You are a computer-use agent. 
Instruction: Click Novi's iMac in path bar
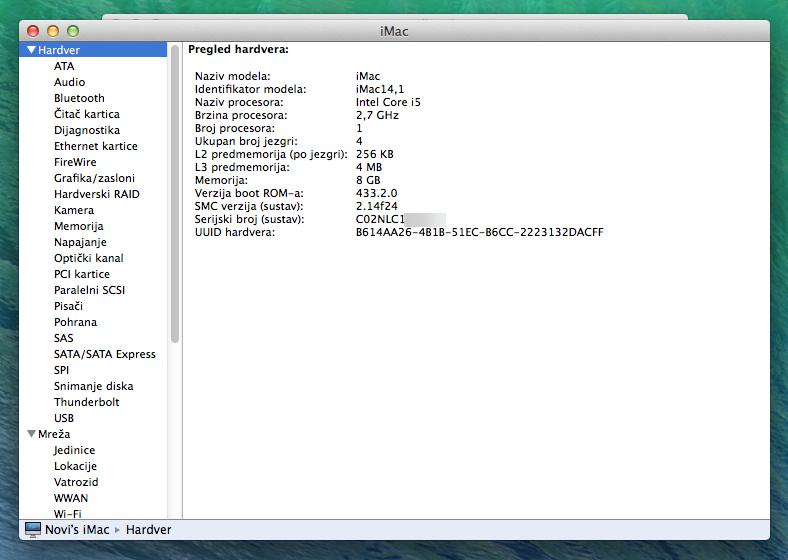(77, 529)
